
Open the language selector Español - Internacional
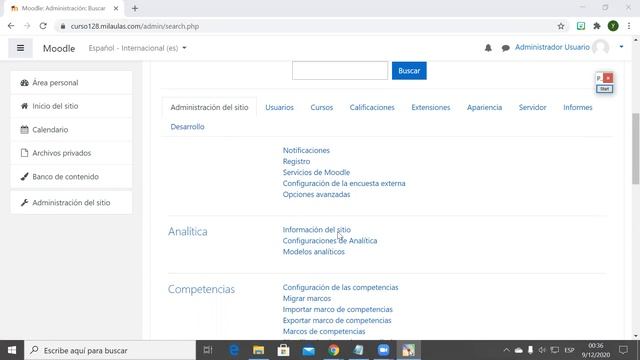pyautogui.click(x=138, y=48)
